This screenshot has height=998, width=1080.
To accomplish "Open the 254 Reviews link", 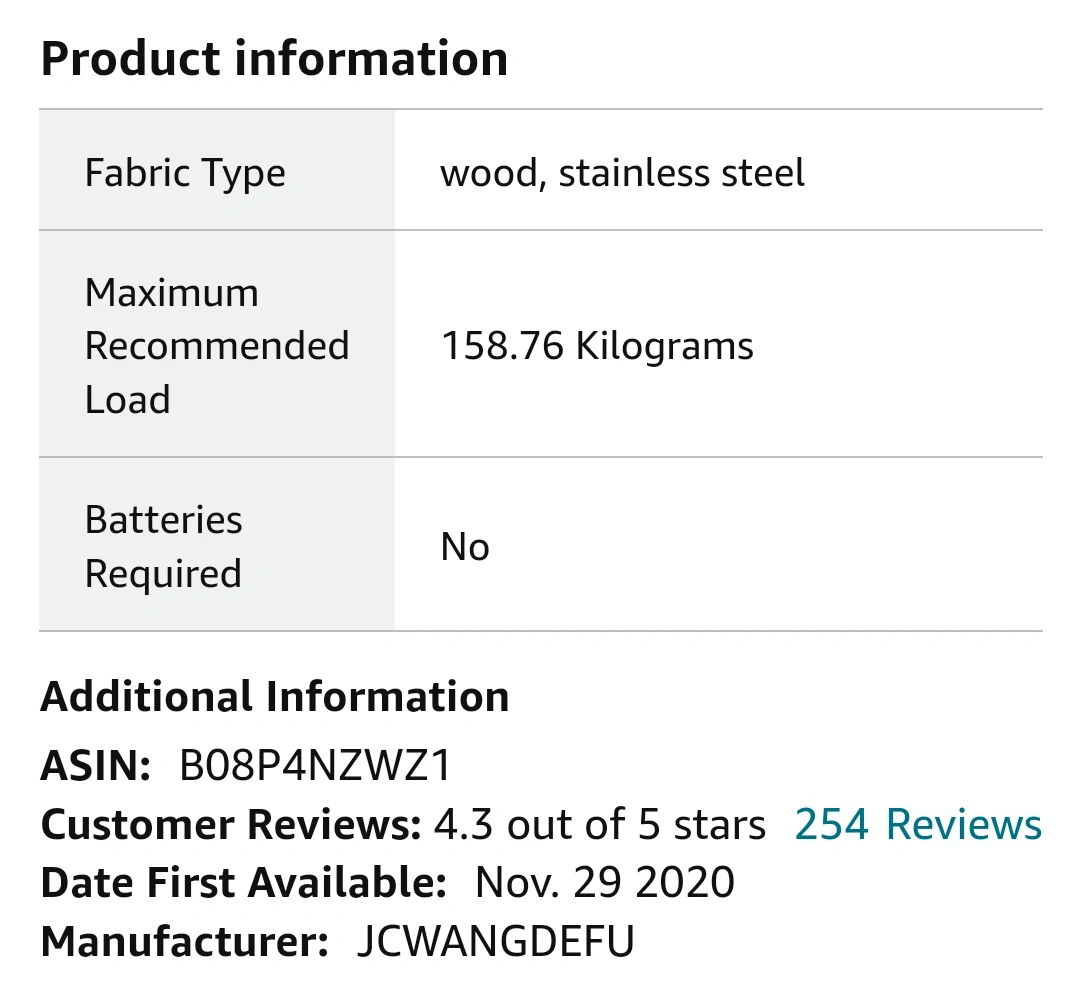I will click(917, 824).
